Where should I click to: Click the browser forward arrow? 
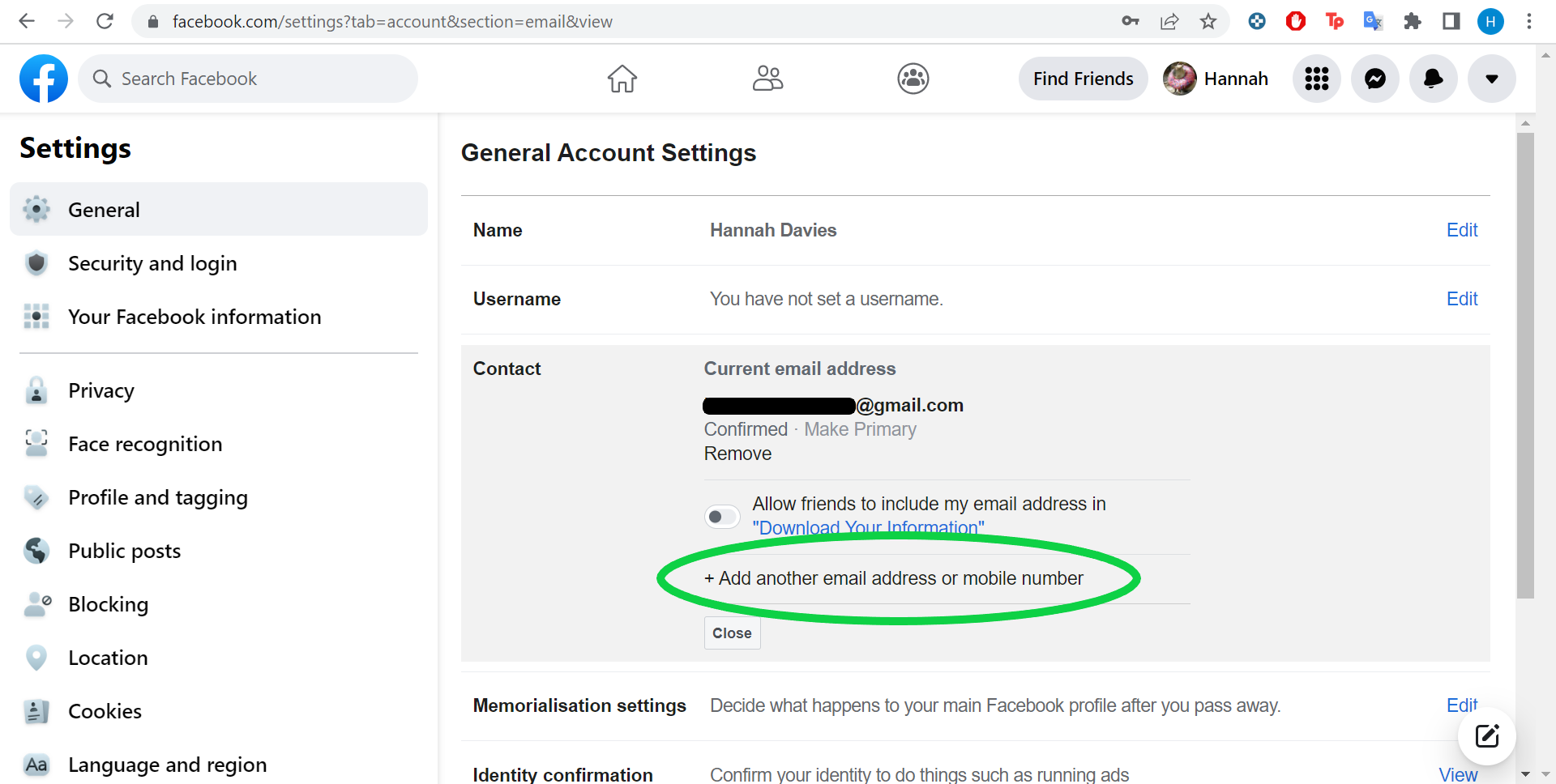click(x=66, y=21)
